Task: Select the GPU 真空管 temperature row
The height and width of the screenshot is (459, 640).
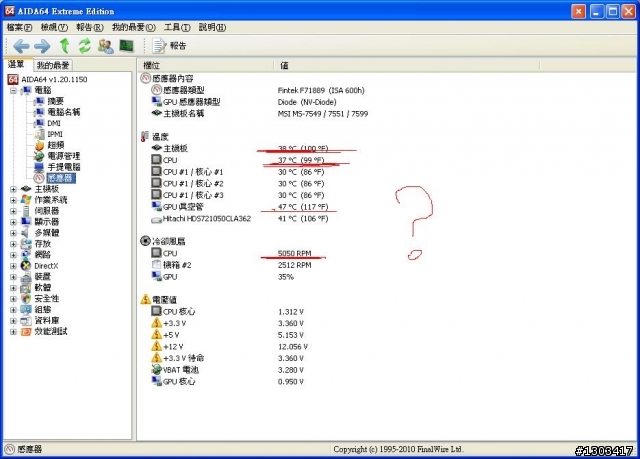Action: click(x=240, y=207)
